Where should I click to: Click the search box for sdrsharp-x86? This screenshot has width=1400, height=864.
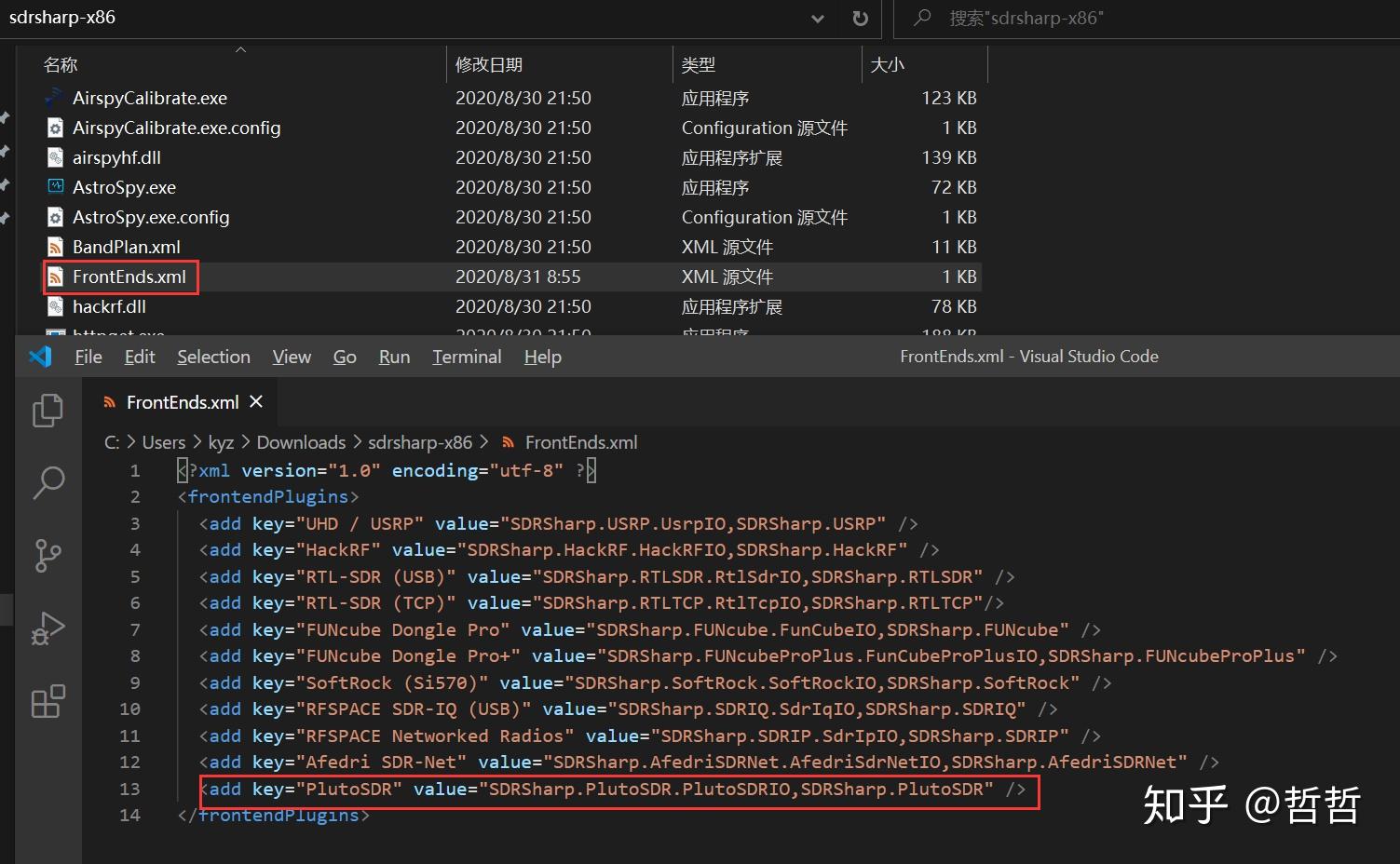click(x=1146, y=18)
